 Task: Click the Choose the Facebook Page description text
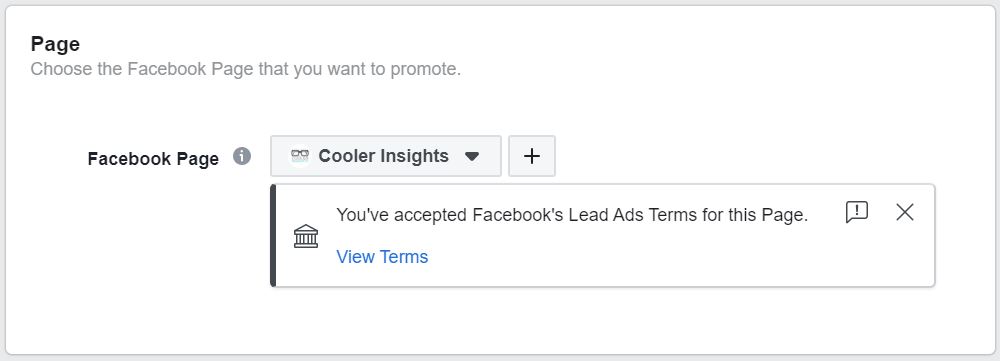tap(246, 69)
